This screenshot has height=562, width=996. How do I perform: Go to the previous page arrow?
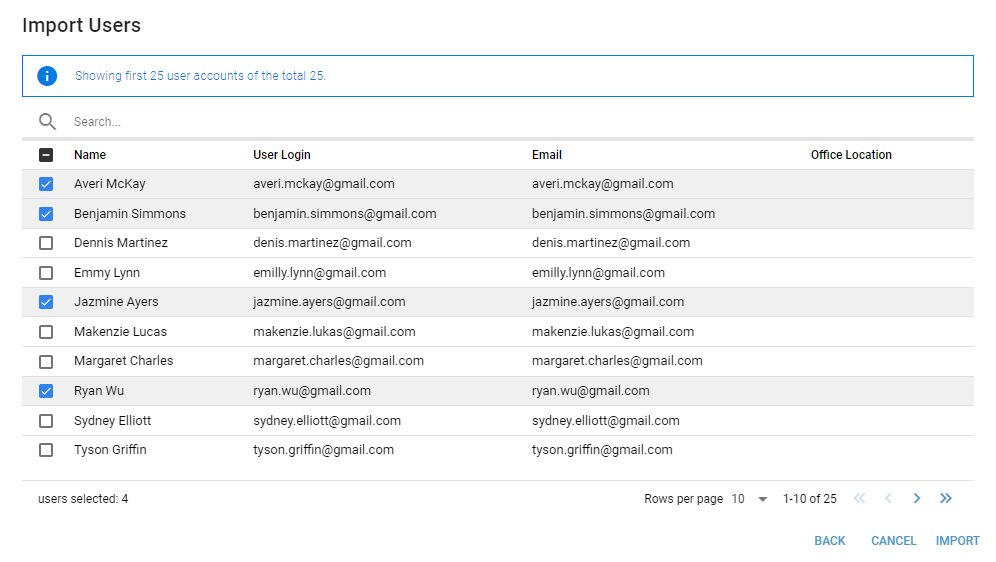tap(888, 499)
